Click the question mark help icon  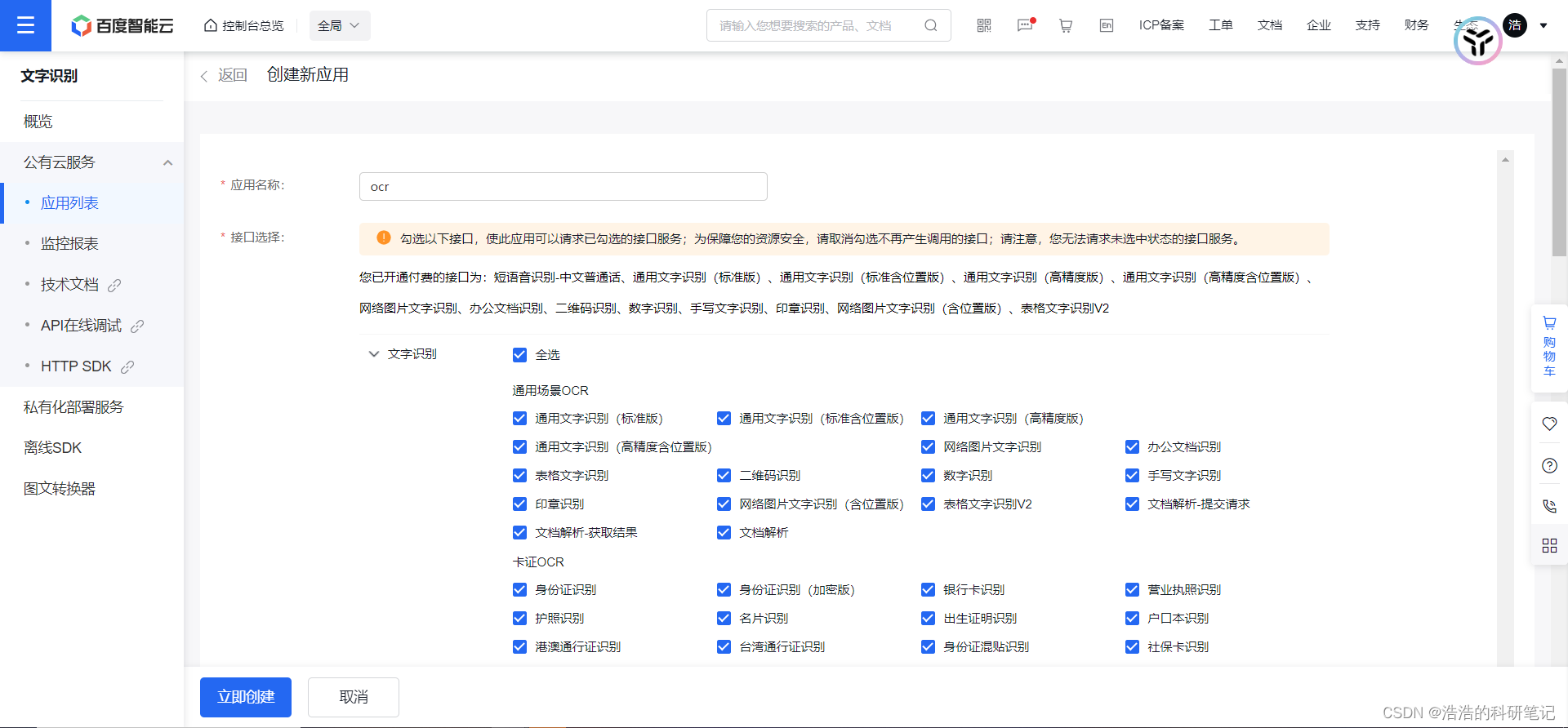[x=1549, y=465]
